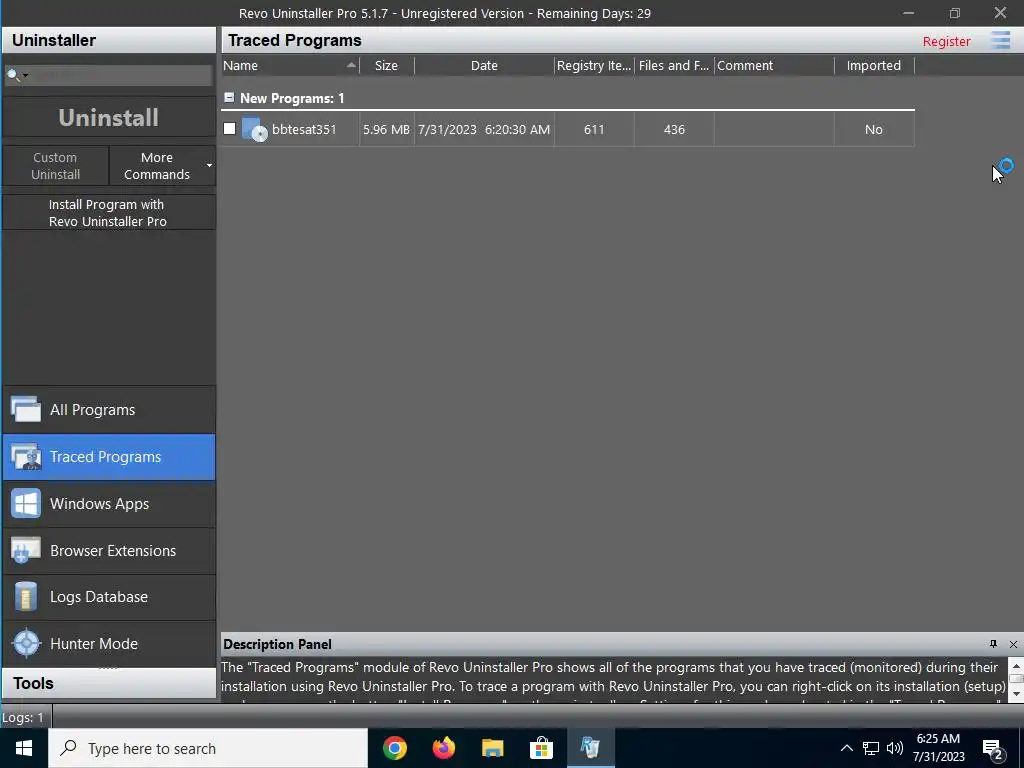Click the 7/31/2023 6:20:30 AM date cell
This screenshot has width=1024, height=768.
tap(484, 129)
